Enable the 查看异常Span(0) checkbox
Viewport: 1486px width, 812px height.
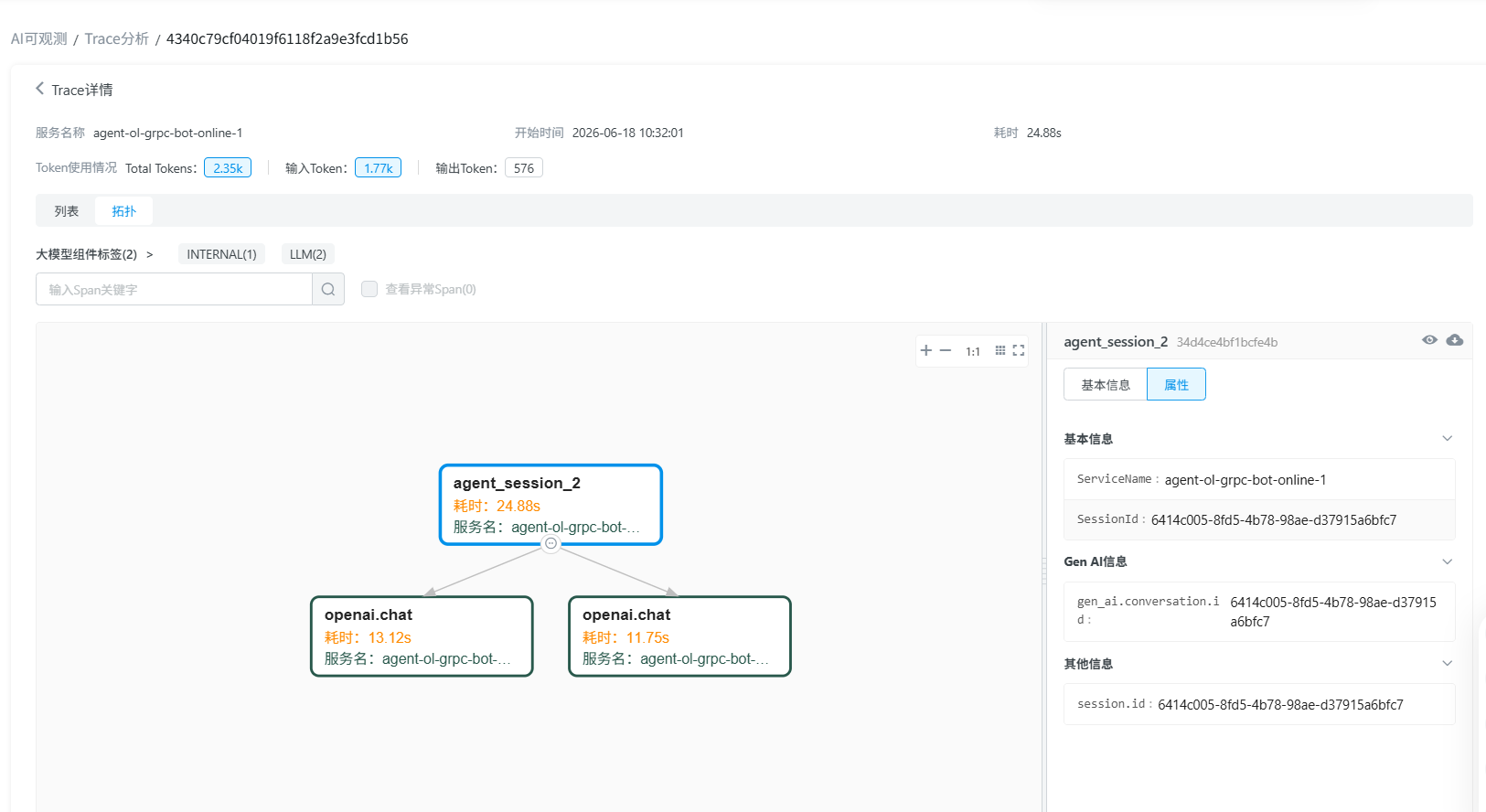[369, 289]
